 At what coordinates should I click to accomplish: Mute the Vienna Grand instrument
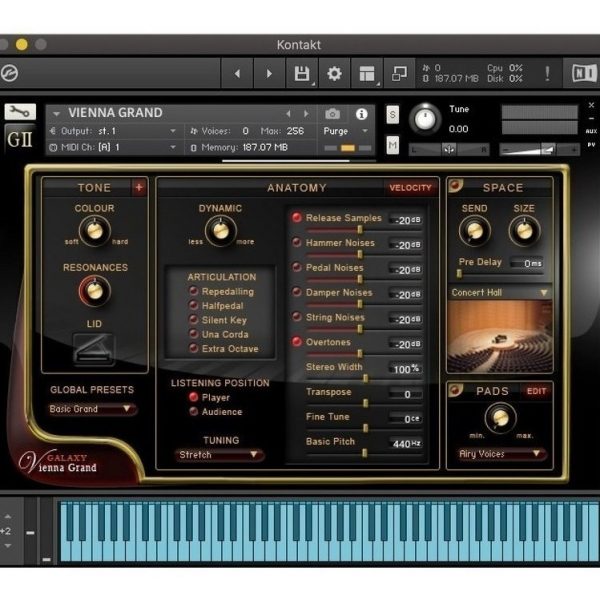[x=392, y=145]
